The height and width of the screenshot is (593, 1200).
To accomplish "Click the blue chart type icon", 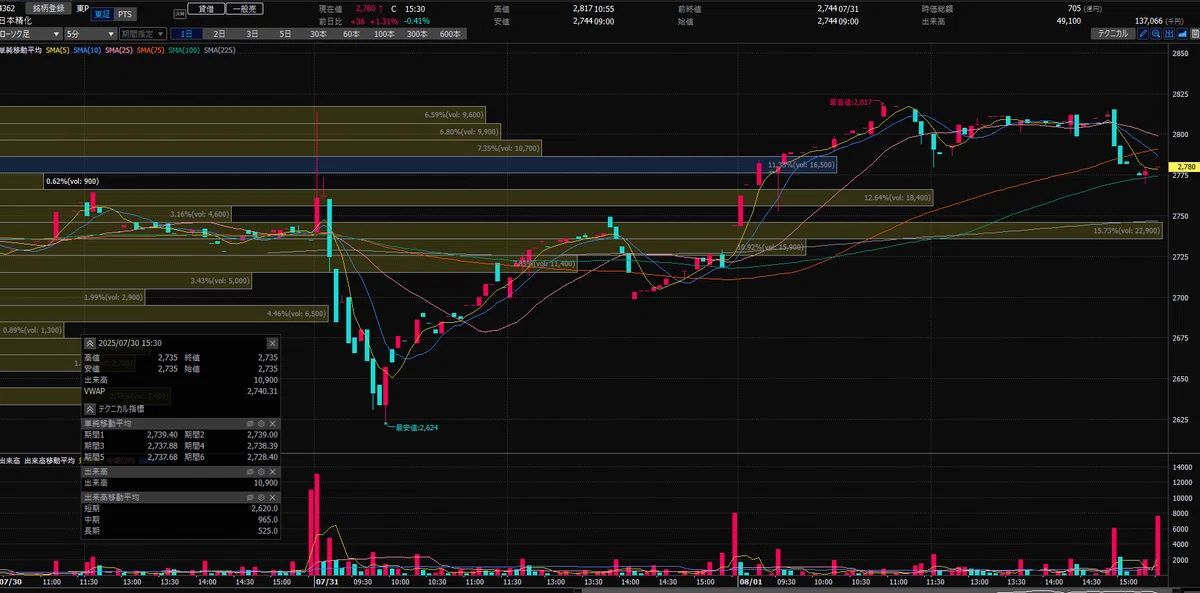I will 1182,33.
